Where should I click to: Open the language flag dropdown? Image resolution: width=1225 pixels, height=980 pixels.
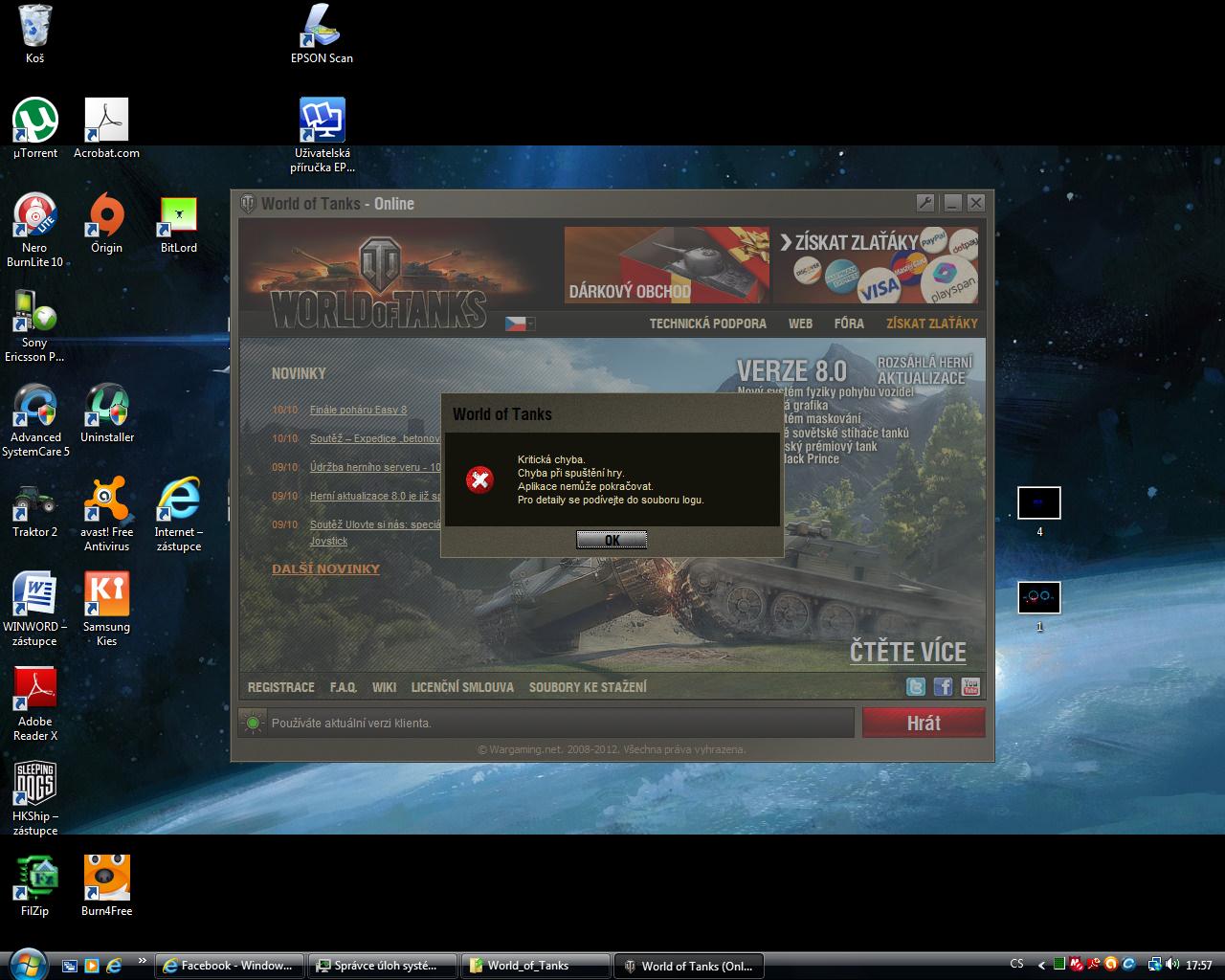[520, 323]
